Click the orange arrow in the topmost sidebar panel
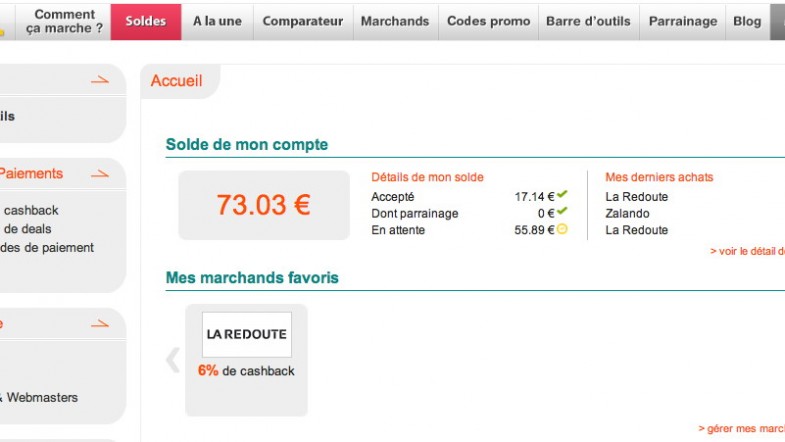785x442 pixels. (x=100, y=80)
